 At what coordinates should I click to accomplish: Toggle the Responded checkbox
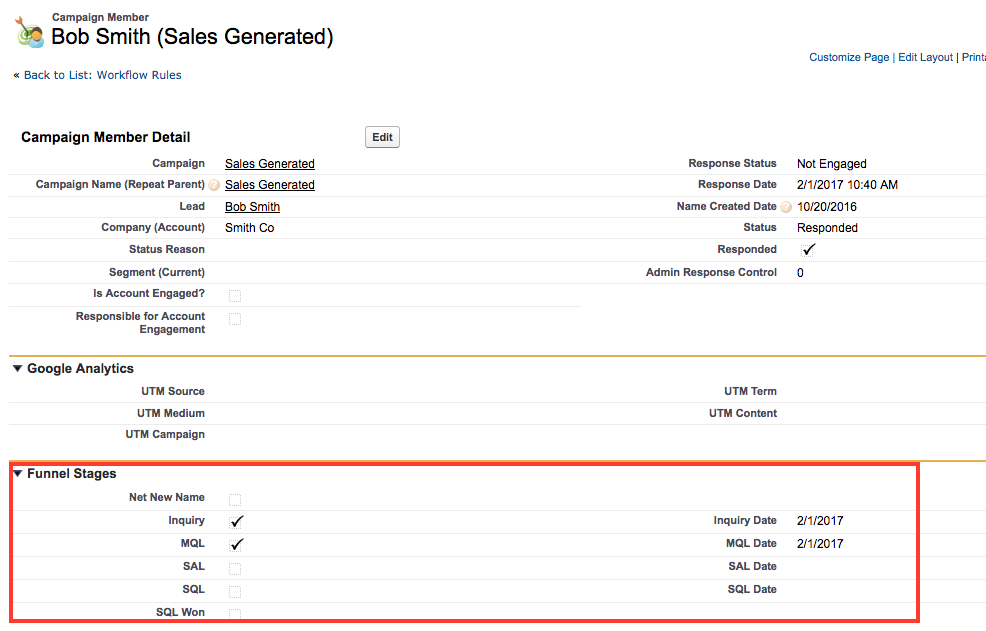808,250
